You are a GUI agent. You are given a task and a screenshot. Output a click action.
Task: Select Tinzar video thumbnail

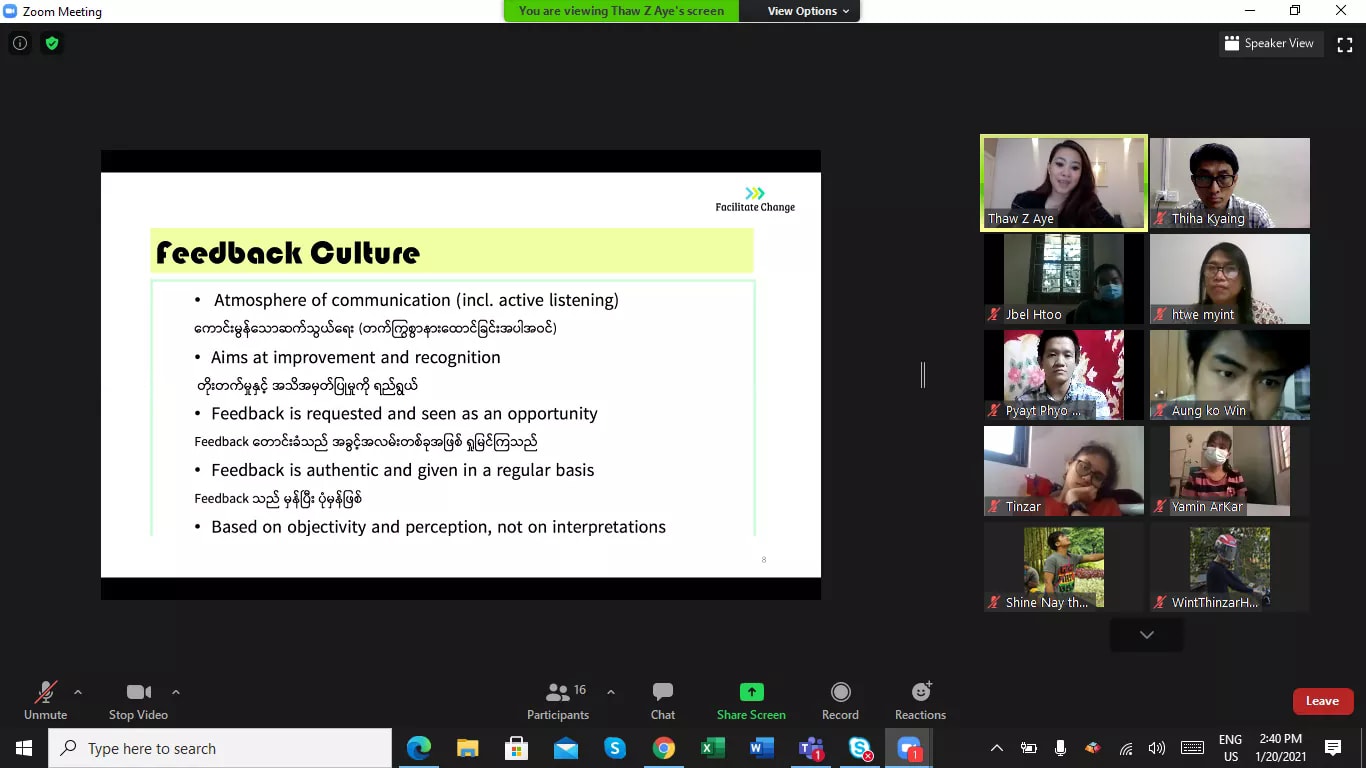click(1063, 471)
